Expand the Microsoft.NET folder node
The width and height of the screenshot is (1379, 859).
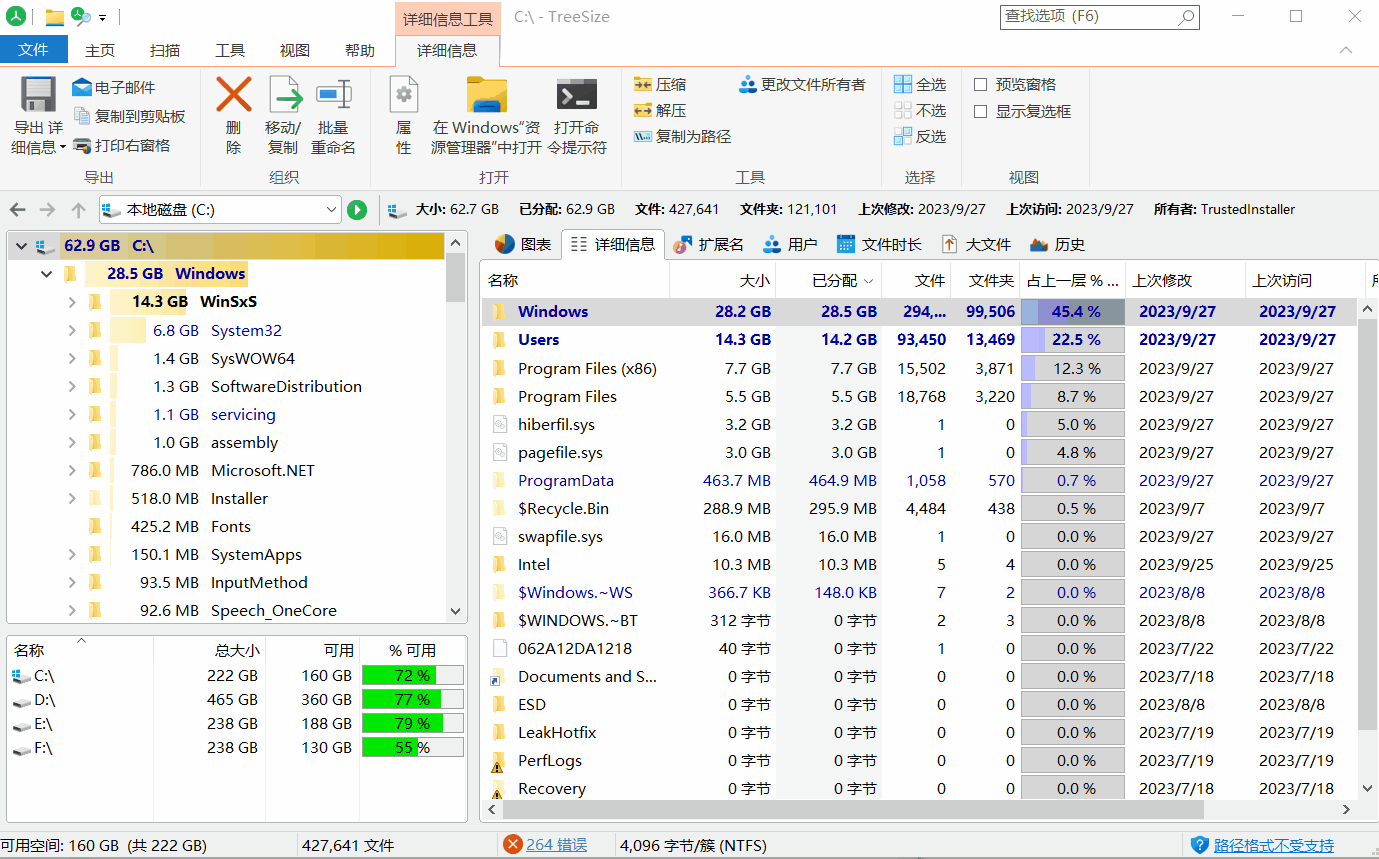pos(71,470)
